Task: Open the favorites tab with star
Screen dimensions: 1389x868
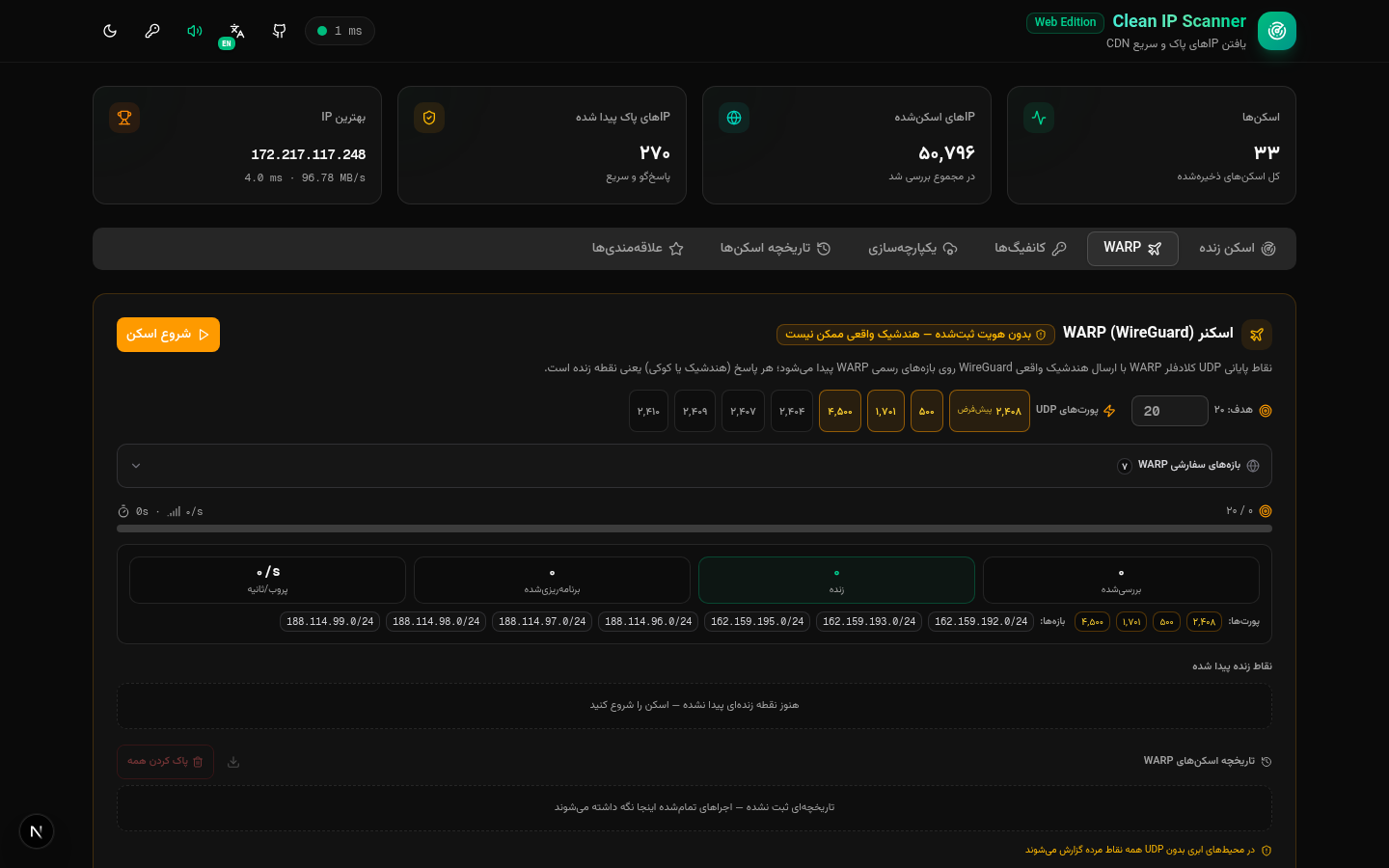Action: [638, 249]
